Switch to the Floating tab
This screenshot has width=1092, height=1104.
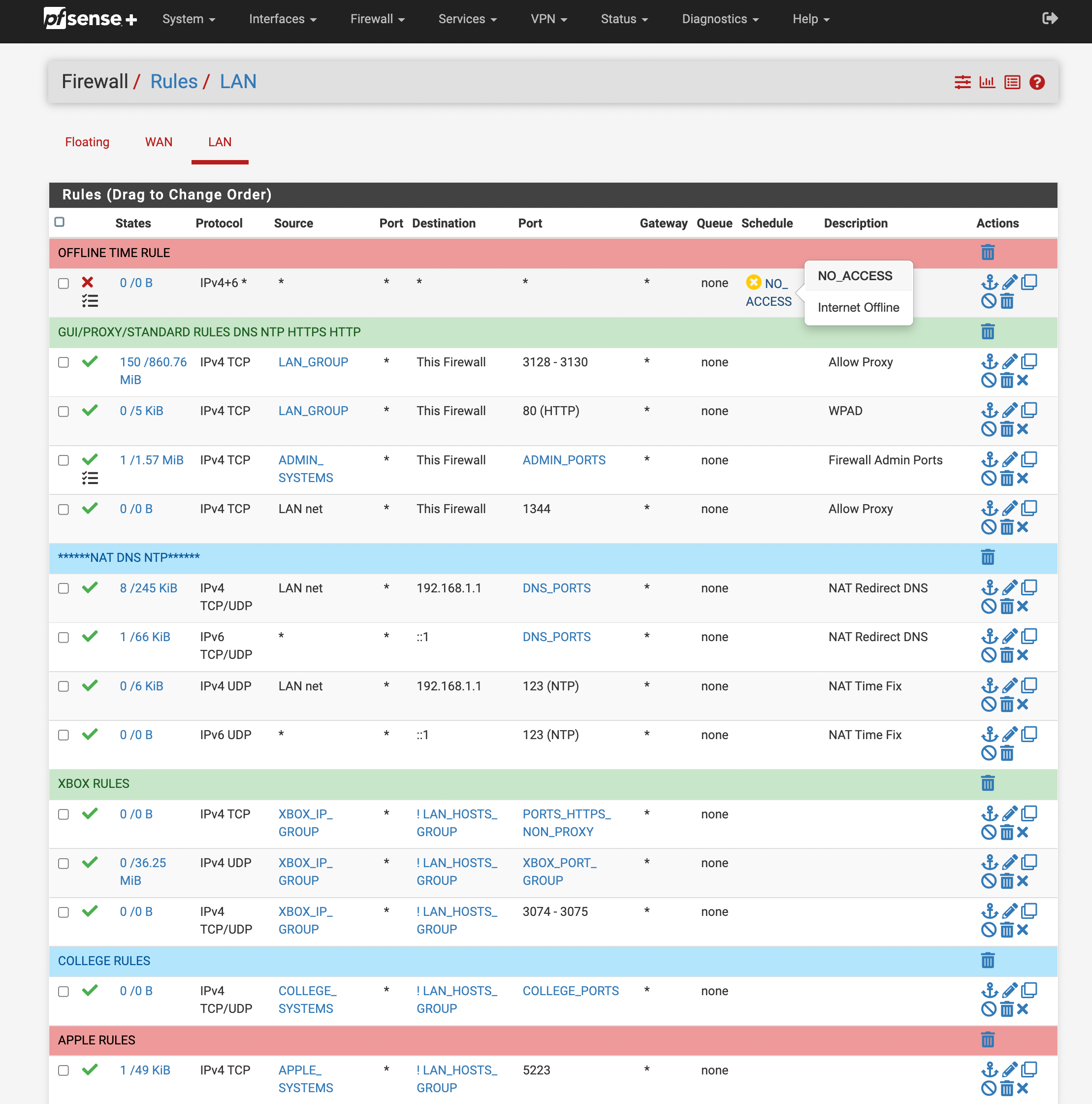(x=87, y=142)
